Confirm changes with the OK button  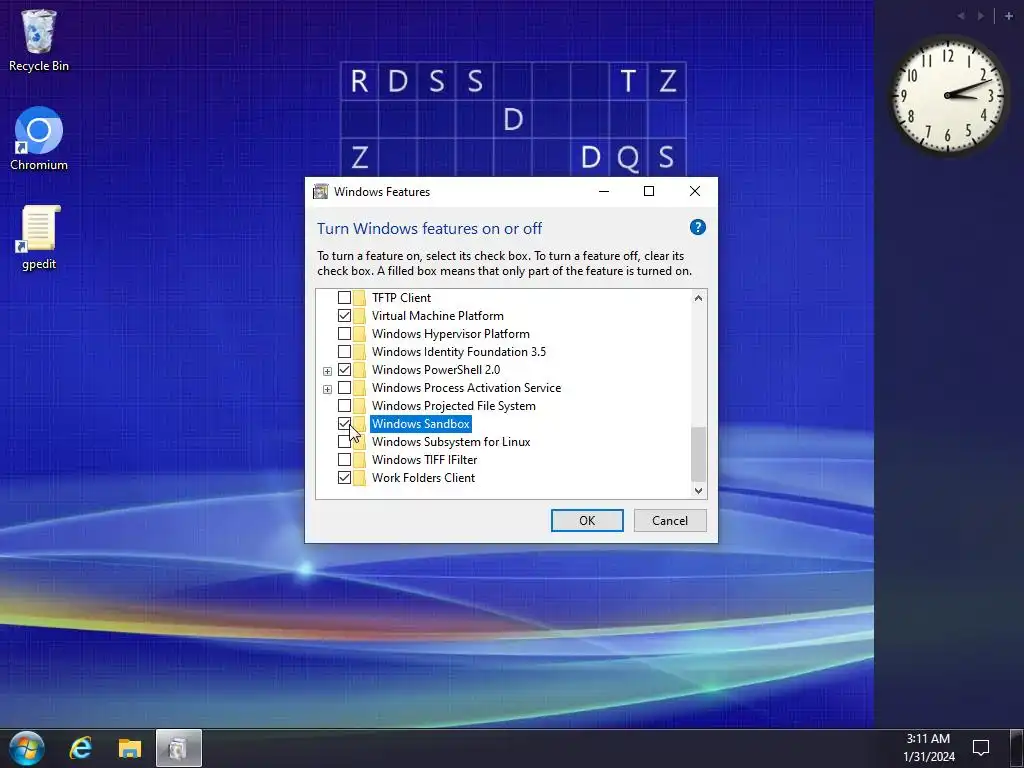[x=587, y=520]
